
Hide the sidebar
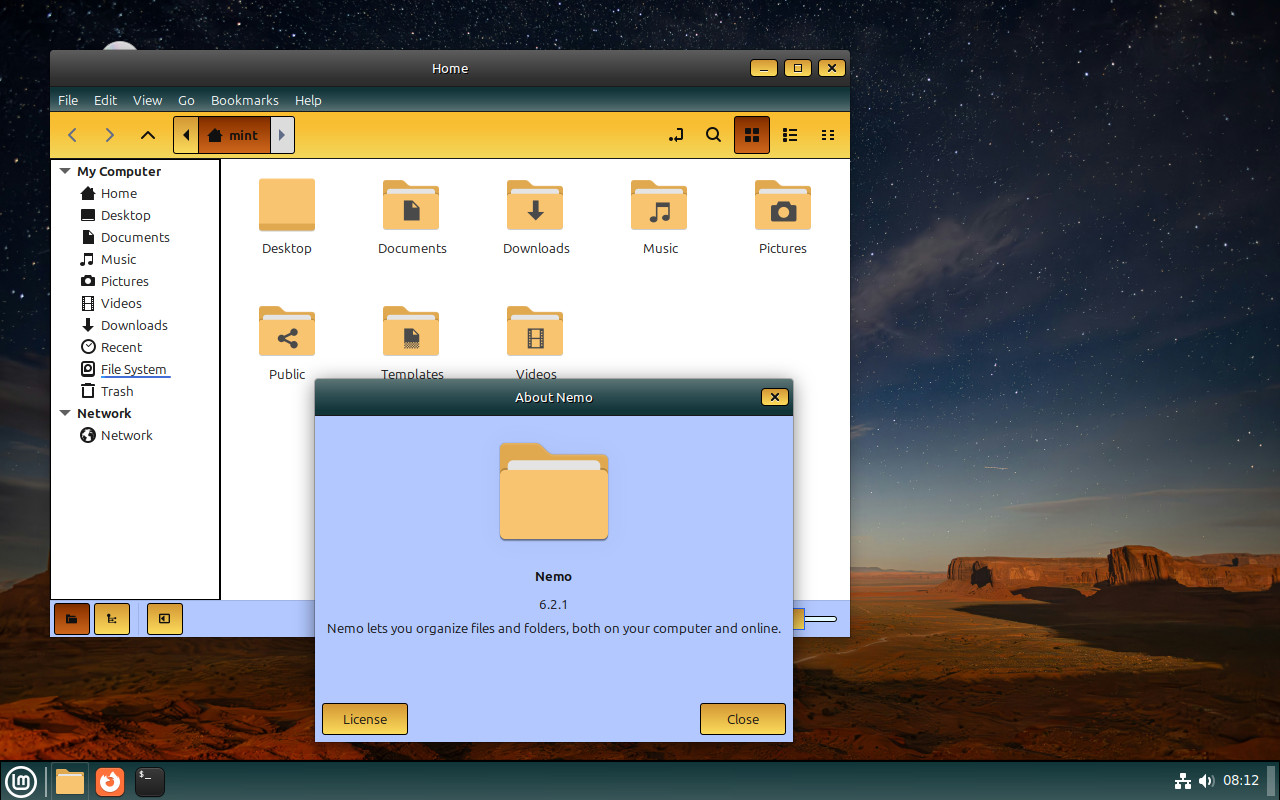165,619
